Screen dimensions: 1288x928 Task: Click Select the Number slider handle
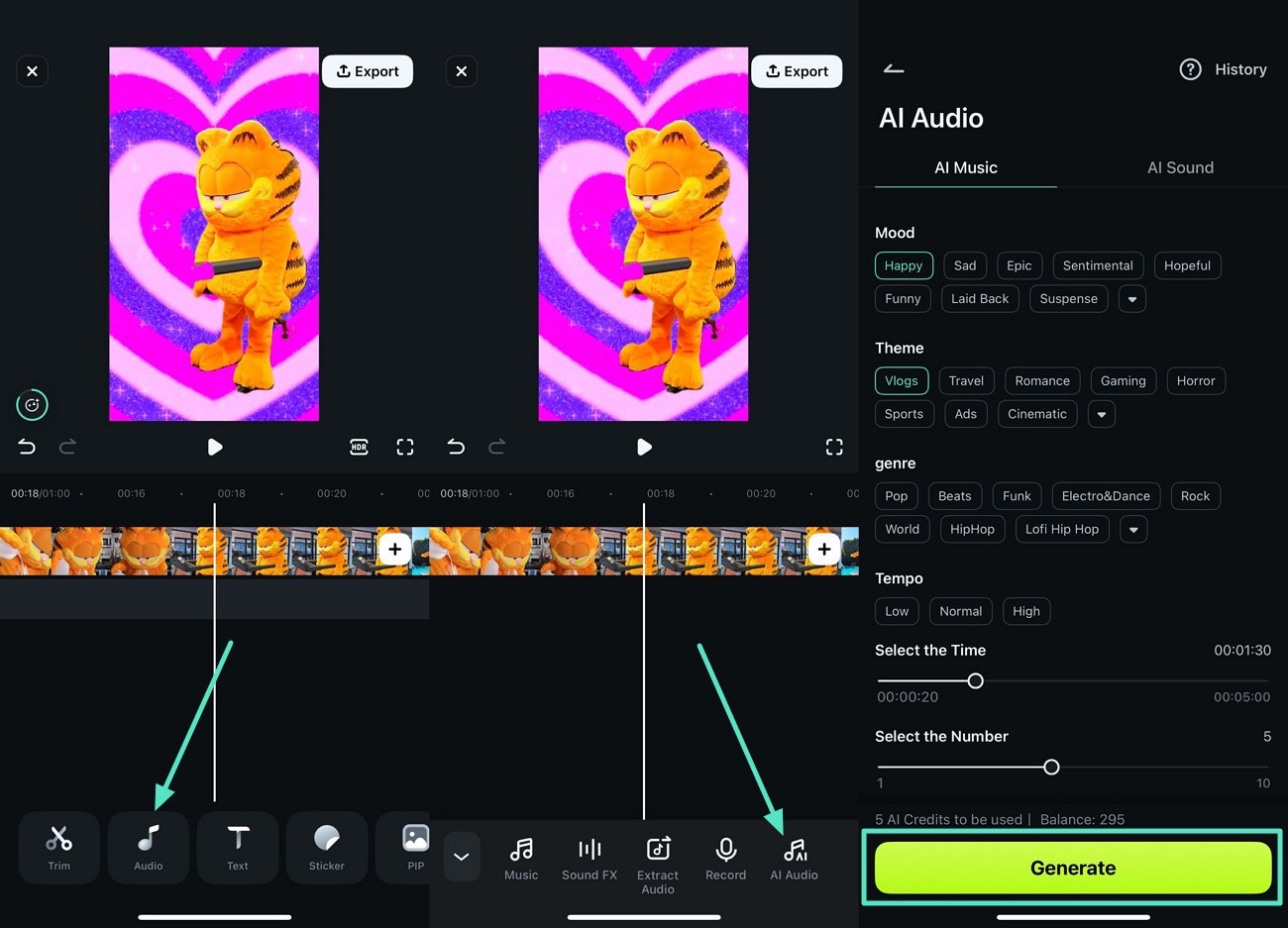tap(1052, 767)
